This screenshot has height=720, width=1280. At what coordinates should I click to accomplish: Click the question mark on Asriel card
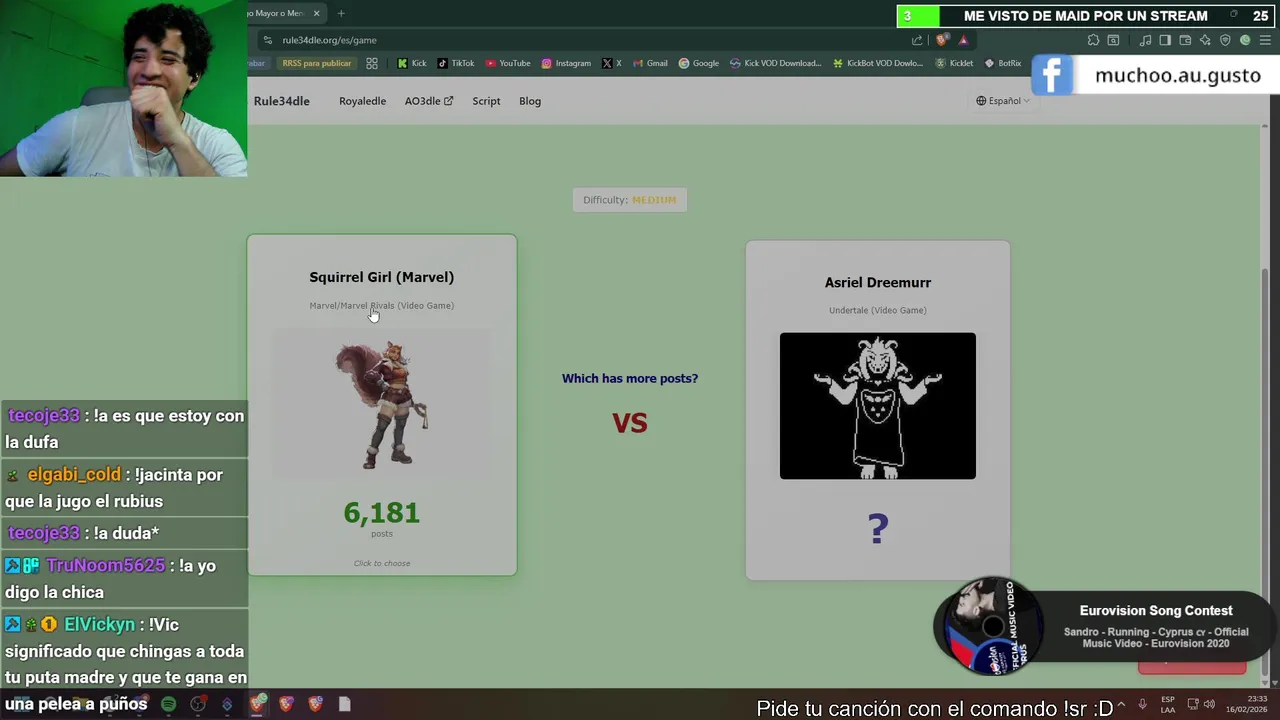tap(878, 529)
